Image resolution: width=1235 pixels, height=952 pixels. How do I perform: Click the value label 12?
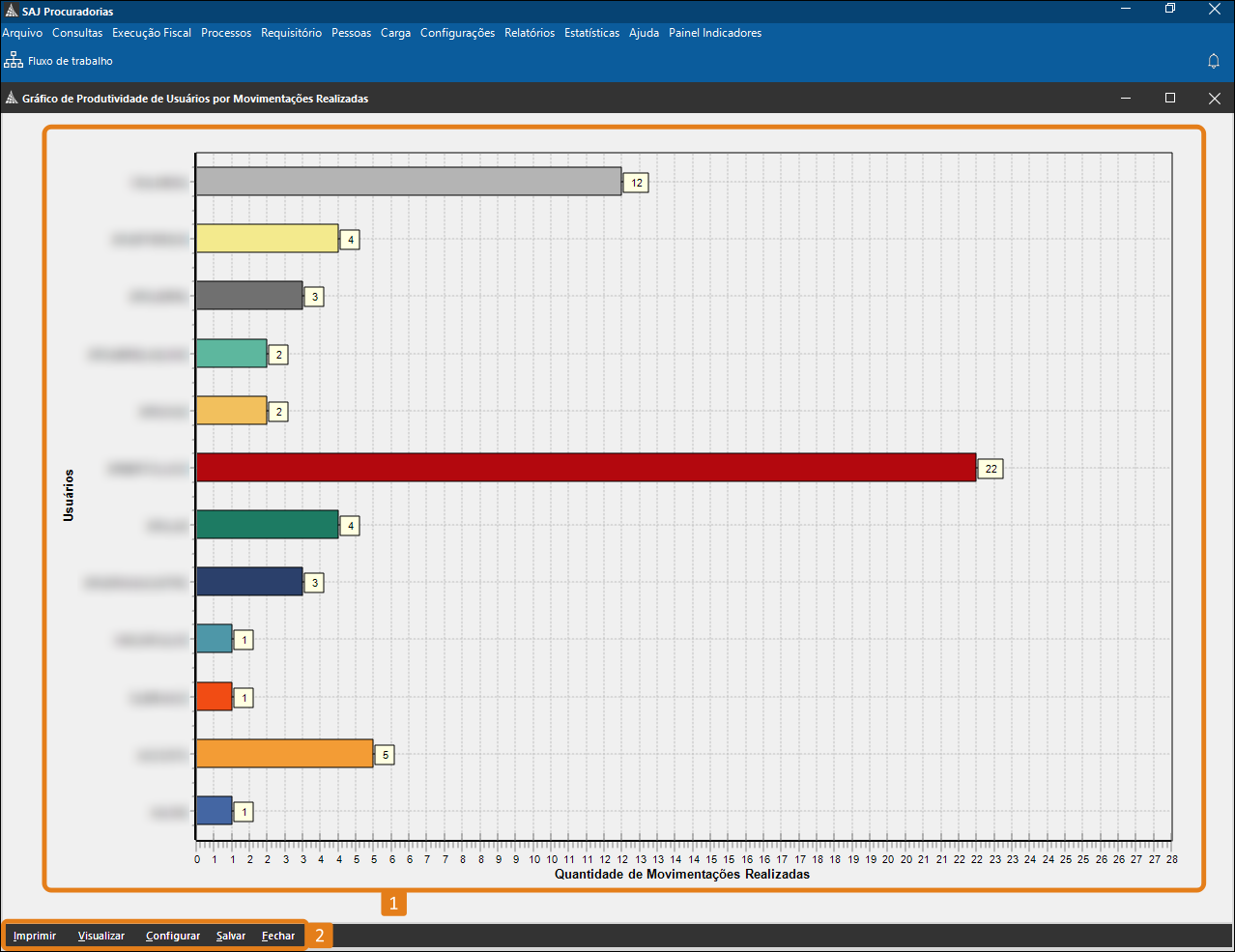coord(636,183)
